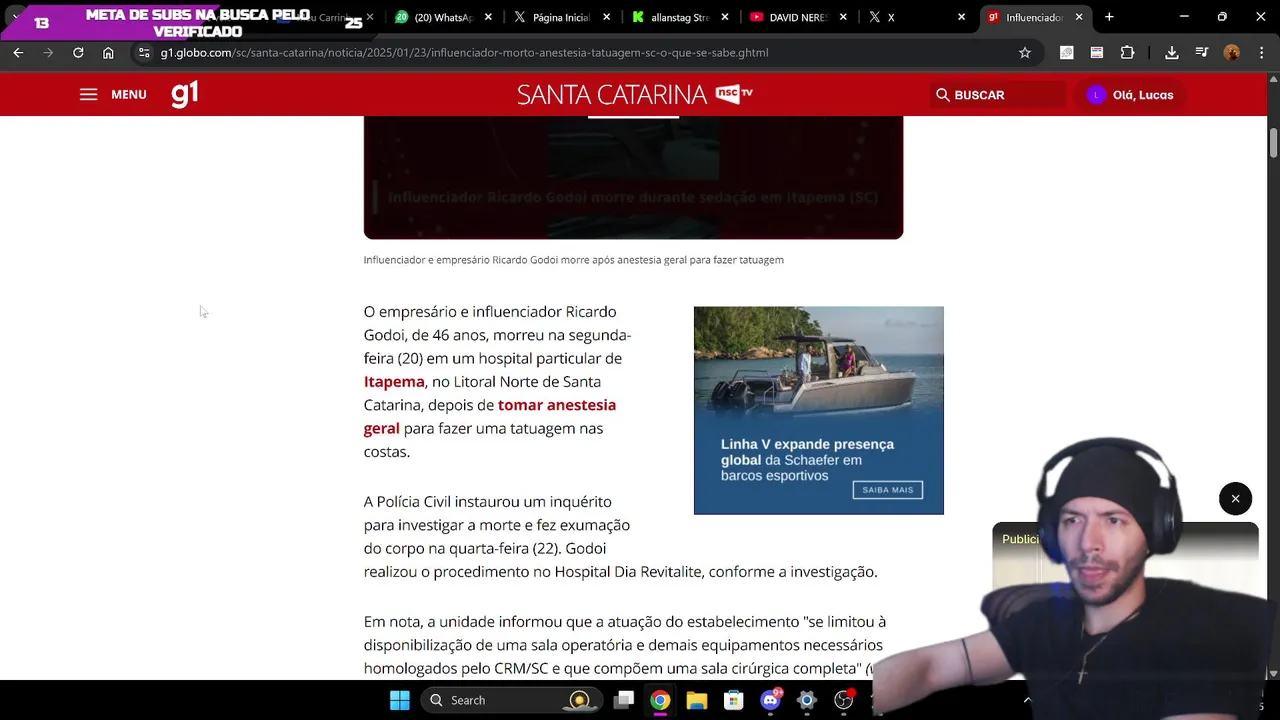The height and width of the screenshot is (720, 1280).
Task: Open OBS Studio from the taskbar
Action: coord(844,700)
